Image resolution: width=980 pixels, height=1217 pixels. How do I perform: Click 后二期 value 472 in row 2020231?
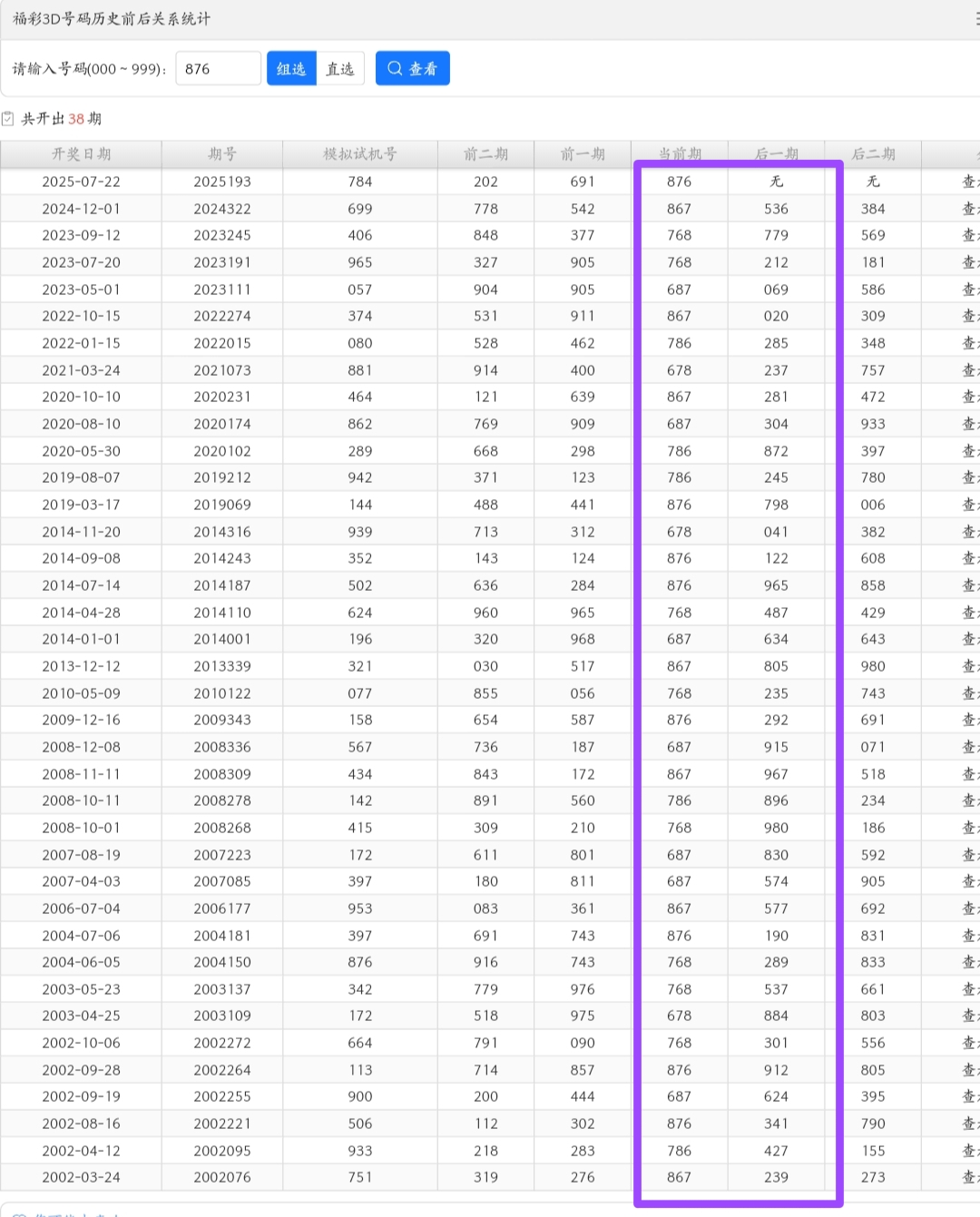click(x=873, y=397)
